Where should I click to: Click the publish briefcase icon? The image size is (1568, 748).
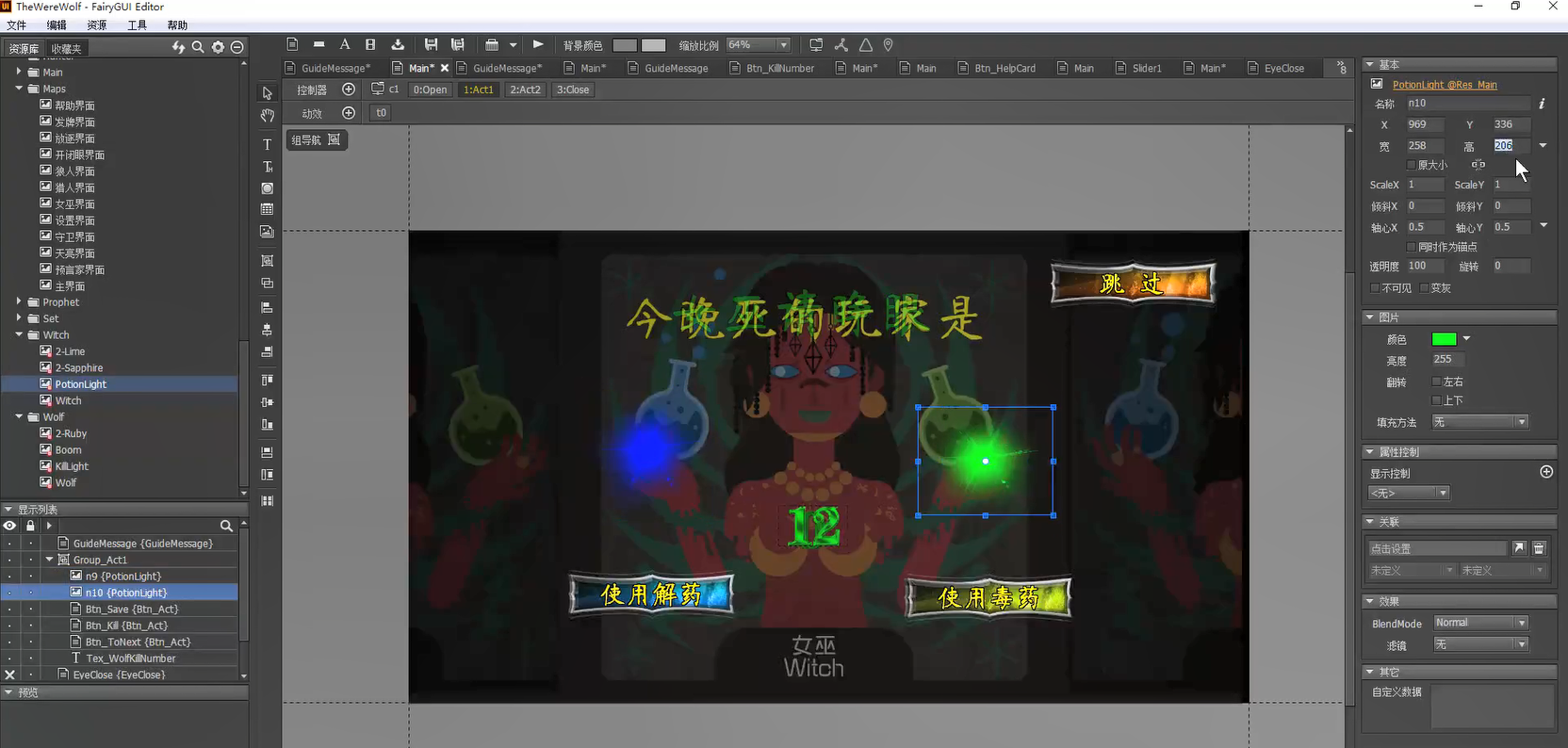click(x=492, y=44)
